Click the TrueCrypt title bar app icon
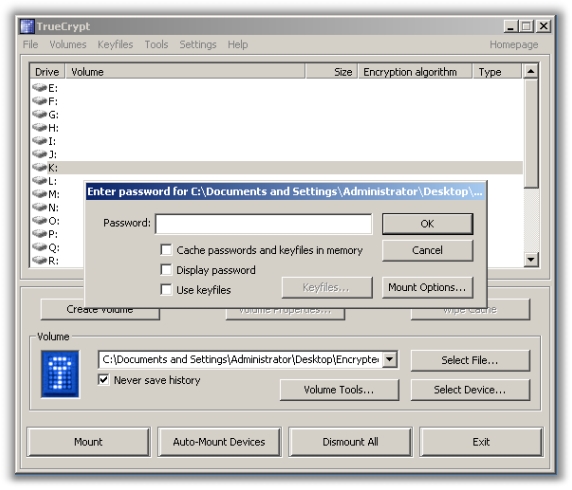 pyautogui.click(x=27, y=26)
